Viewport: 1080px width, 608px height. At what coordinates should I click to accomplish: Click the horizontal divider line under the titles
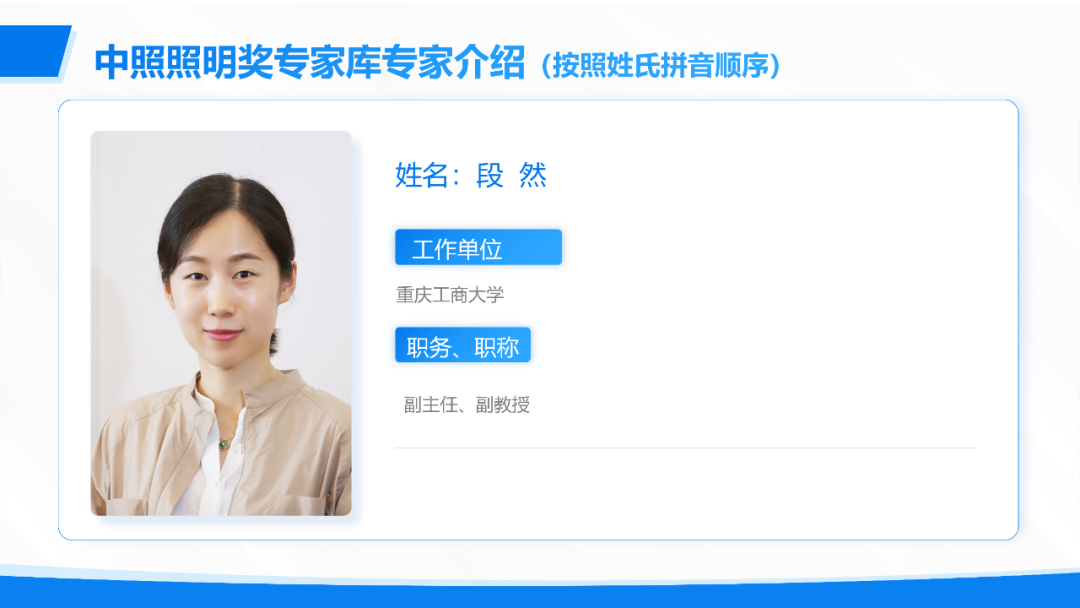[x=685, y=448]
